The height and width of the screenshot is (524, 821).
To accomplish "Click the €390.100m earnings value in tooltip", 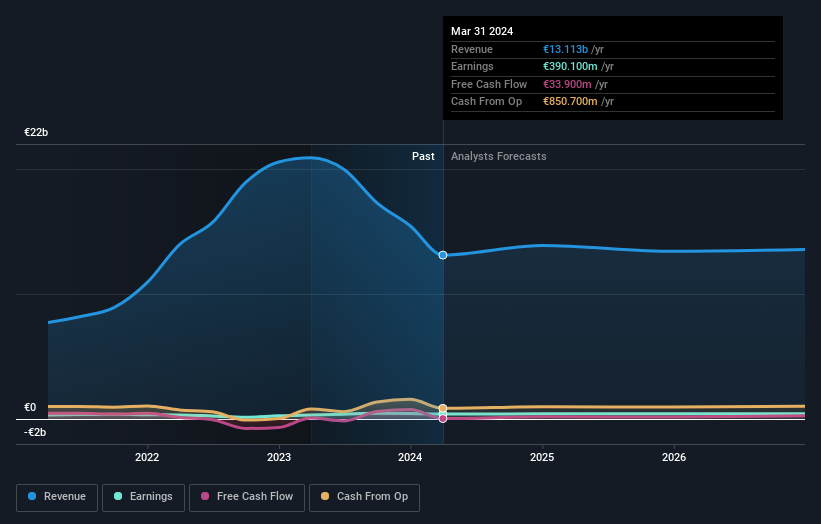I will (570, 66).
